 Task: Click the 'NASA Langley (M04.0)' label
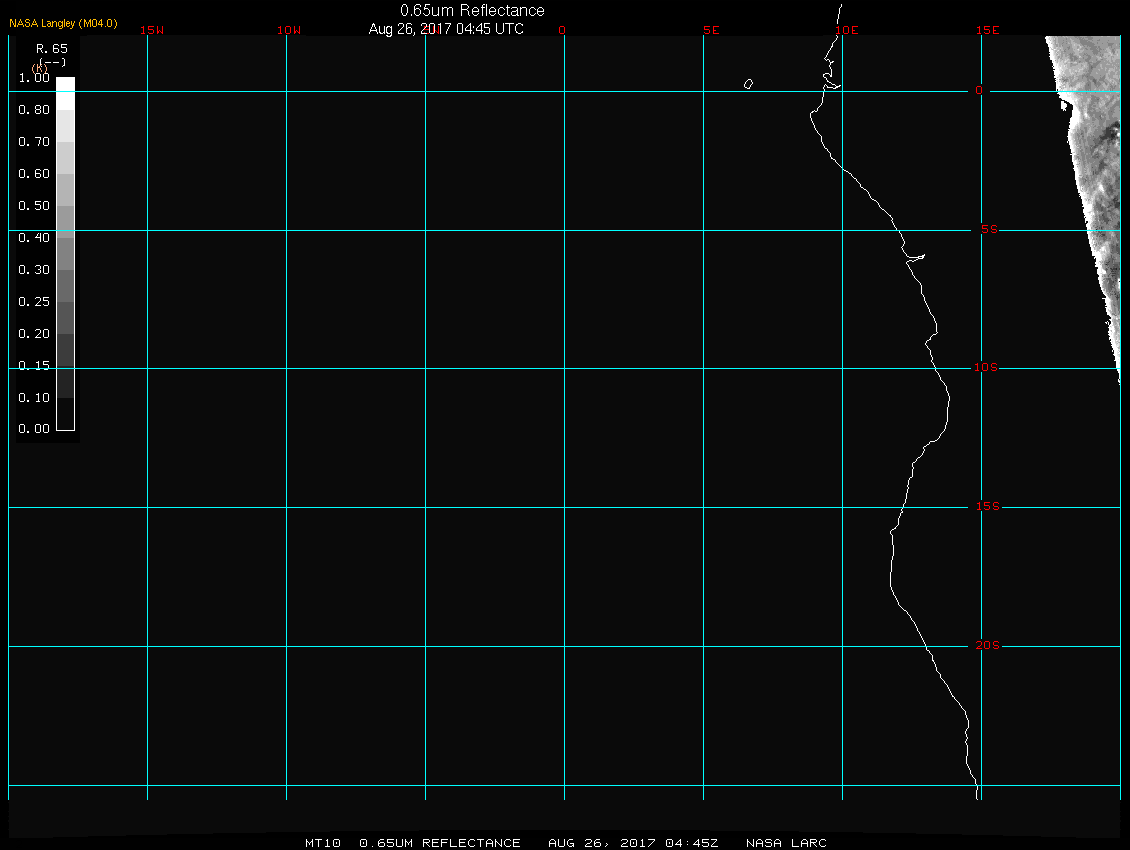(x=63, y=23)
